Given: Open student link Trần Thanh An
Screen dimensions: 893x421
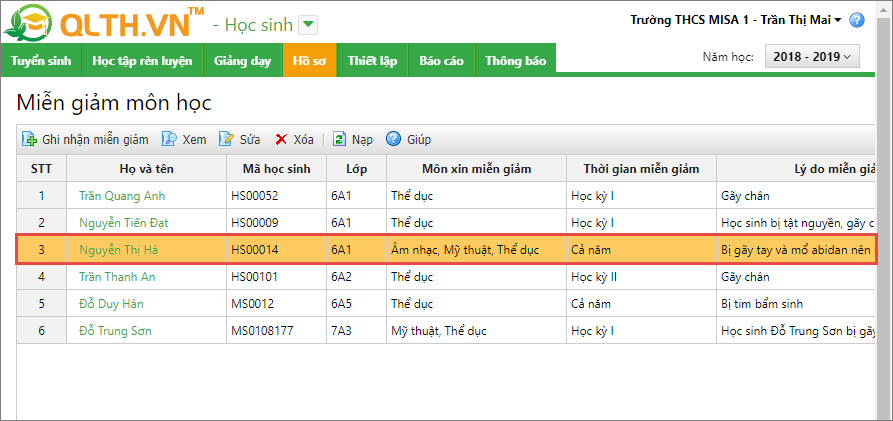Looking at the screenshot, I should click(117, 277).
